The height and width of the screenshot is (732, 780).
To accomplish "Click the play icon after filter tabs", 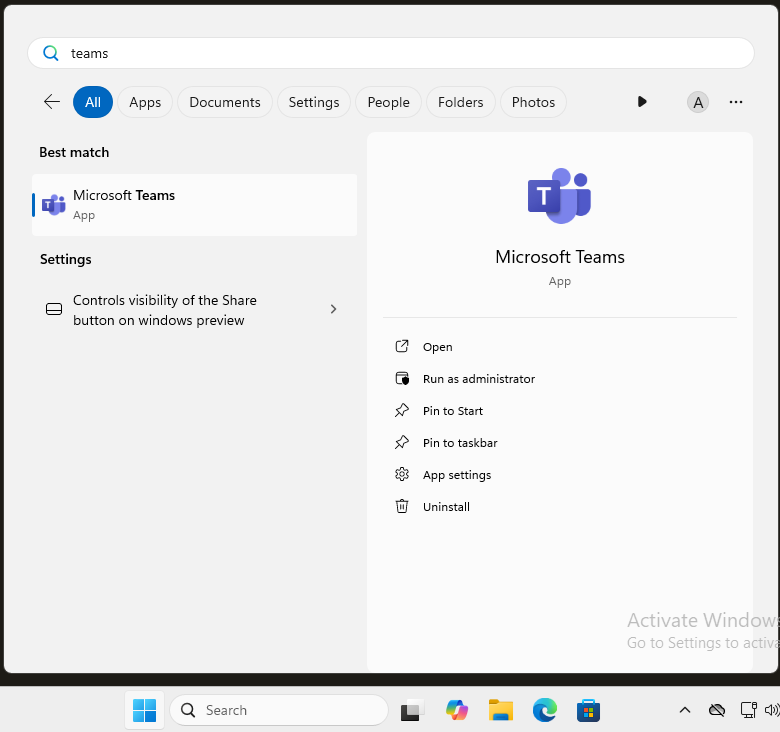I will 642,102.
